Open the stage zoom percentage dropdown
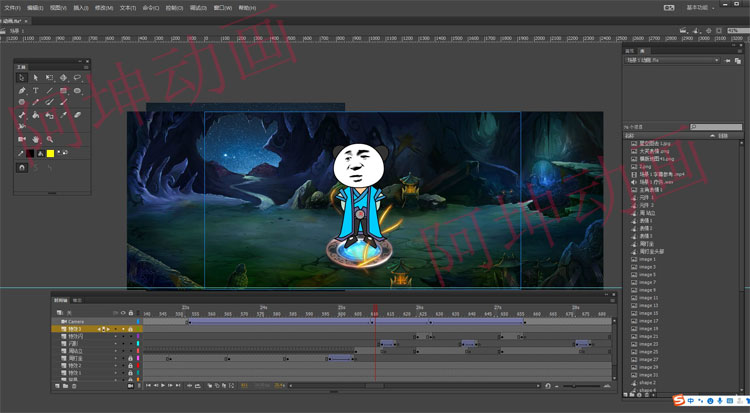750x413 pixels. (738, 31)
